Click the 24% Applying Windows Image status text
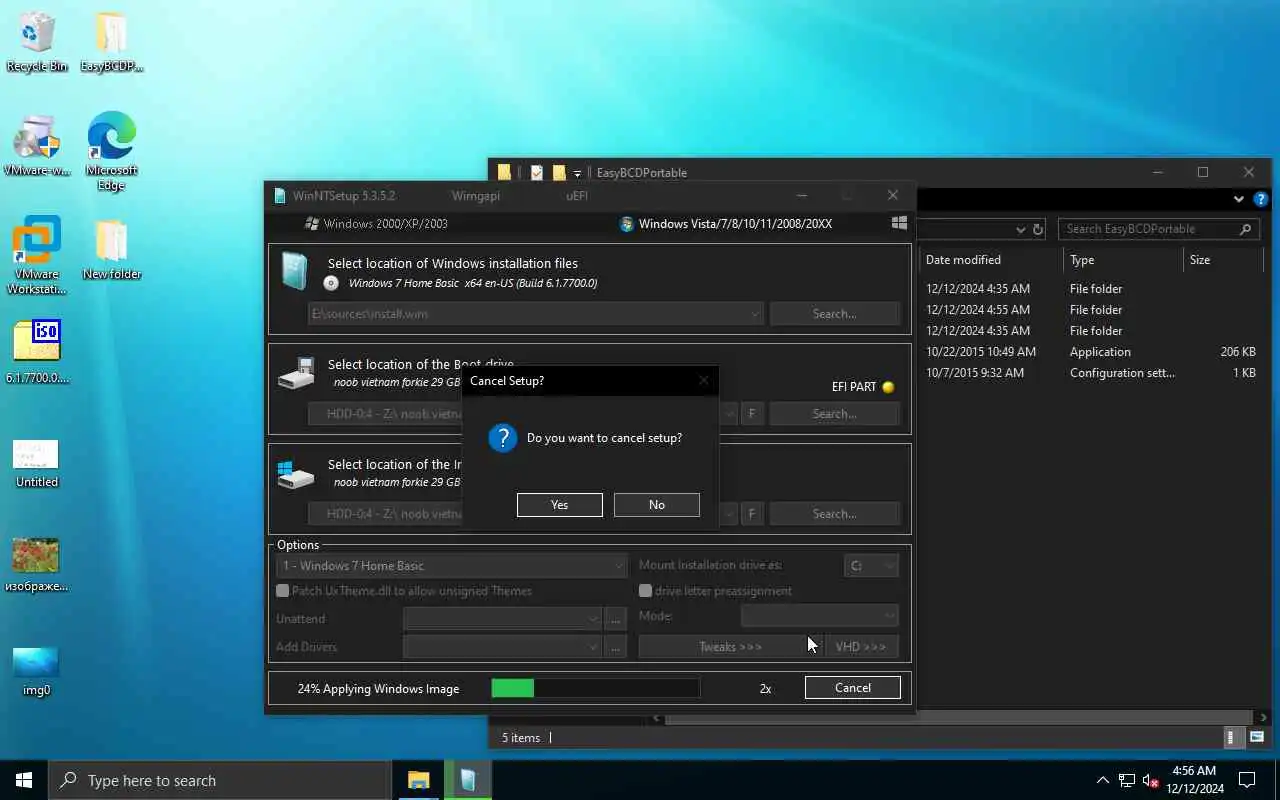Image resolution: width=1280 pixels, height=800 pixels. coord(378,689)
